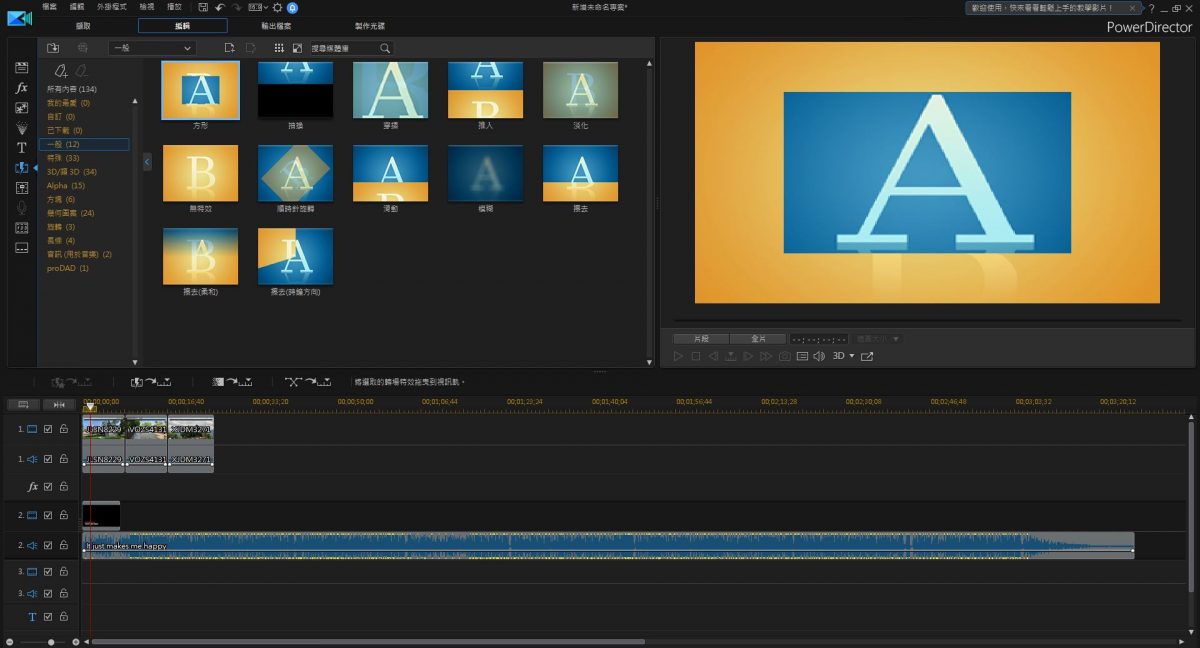This screenshot has width=1200, height=648.
Task: Open the 外掛程式 menu
Action: (x=111, y=7)
